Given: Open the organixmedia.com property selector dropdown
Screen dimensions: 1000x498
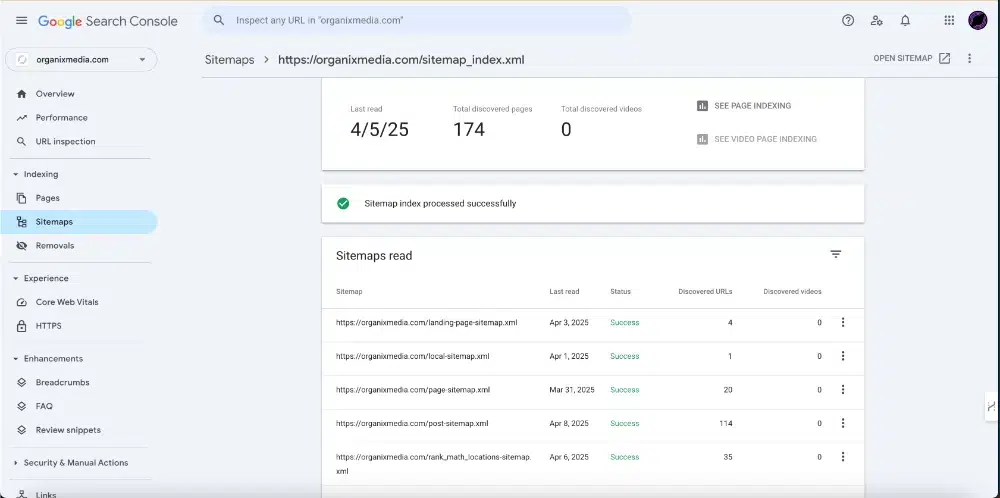Looking at the screenshot, I should (81, 59).
